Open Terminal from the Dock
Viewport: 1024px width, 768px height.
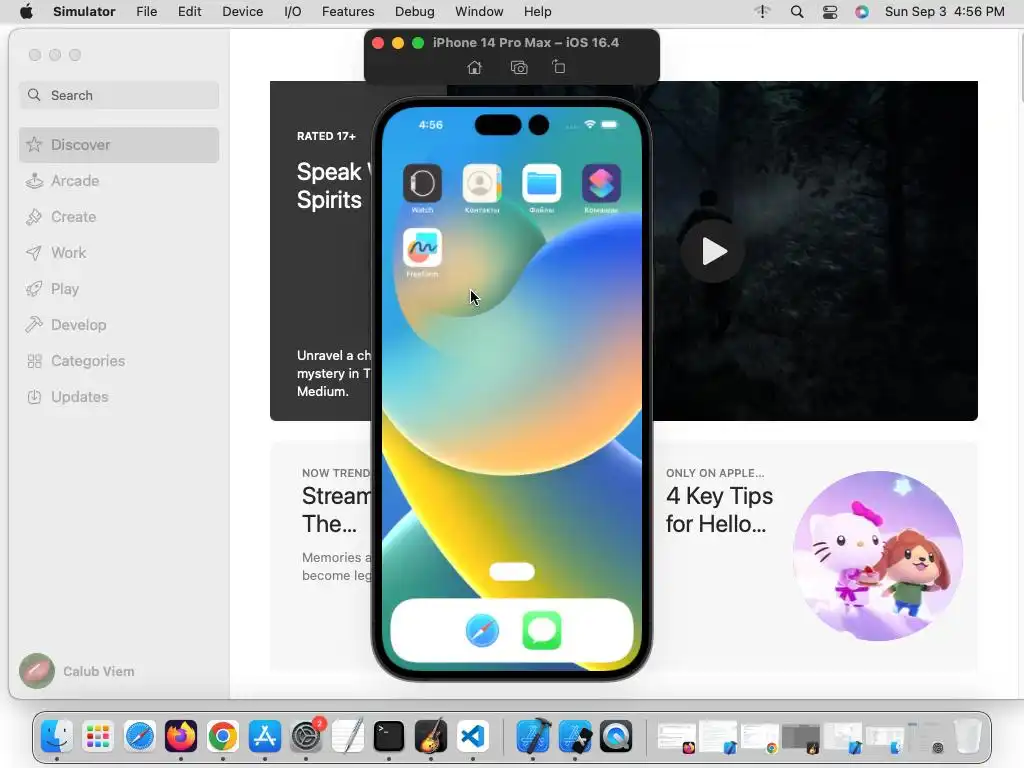(389, 737)
